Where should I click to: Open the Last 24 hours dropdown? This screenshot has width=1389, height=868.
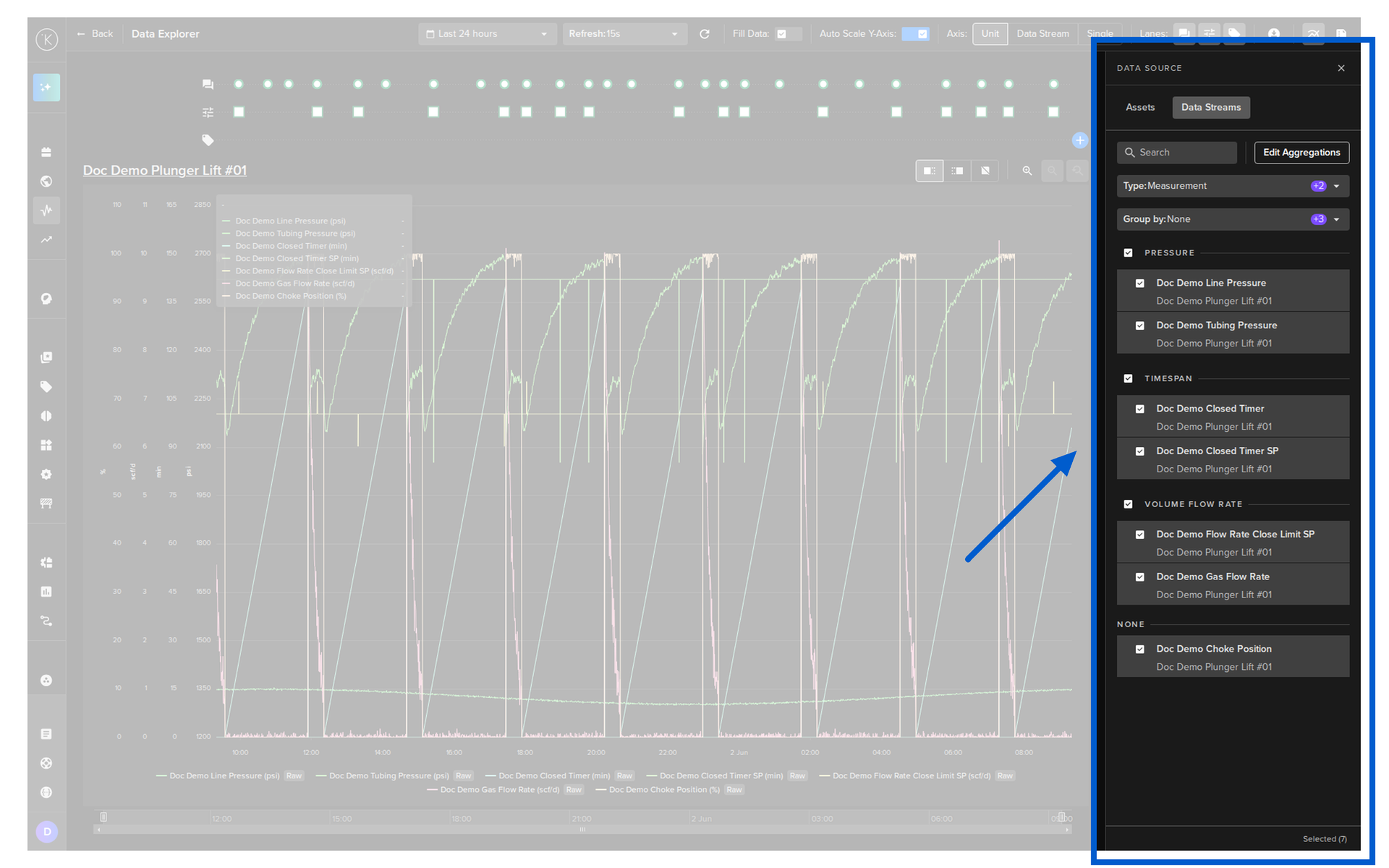[x=487, y=34]
